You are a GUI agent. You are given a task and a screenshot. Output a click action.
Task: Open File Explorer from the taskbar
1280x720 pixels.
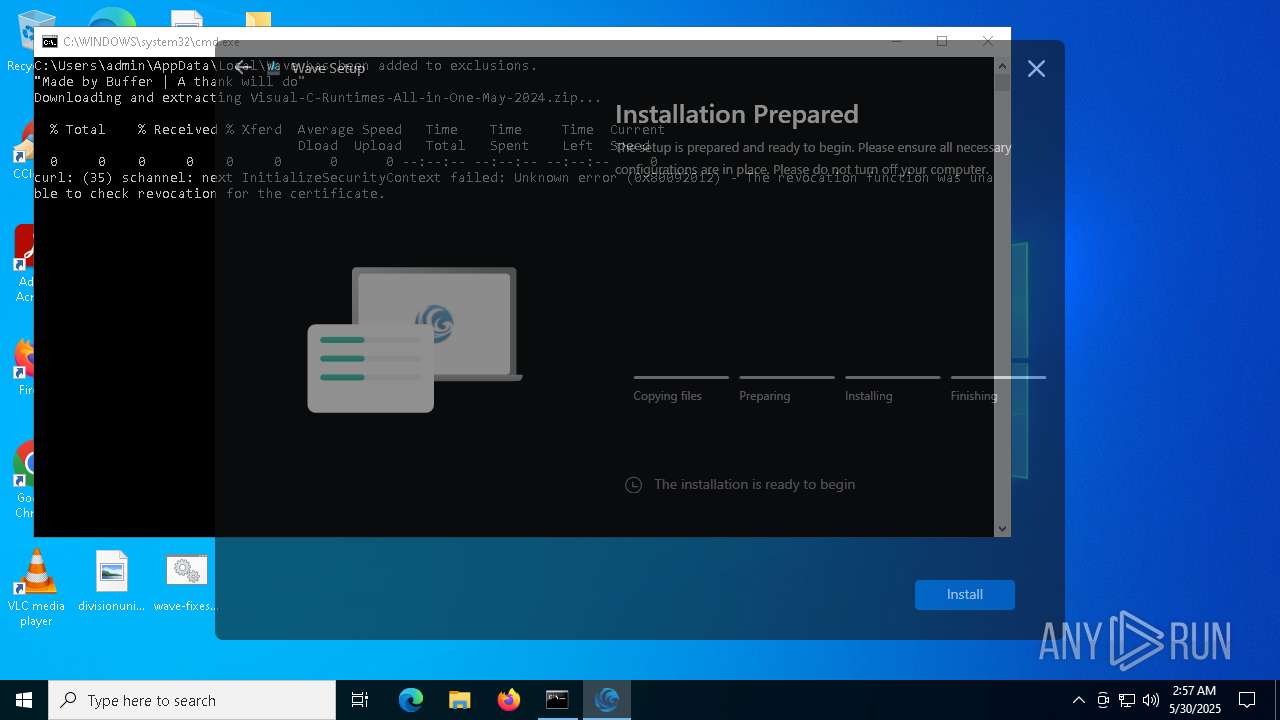click(460, 700)
